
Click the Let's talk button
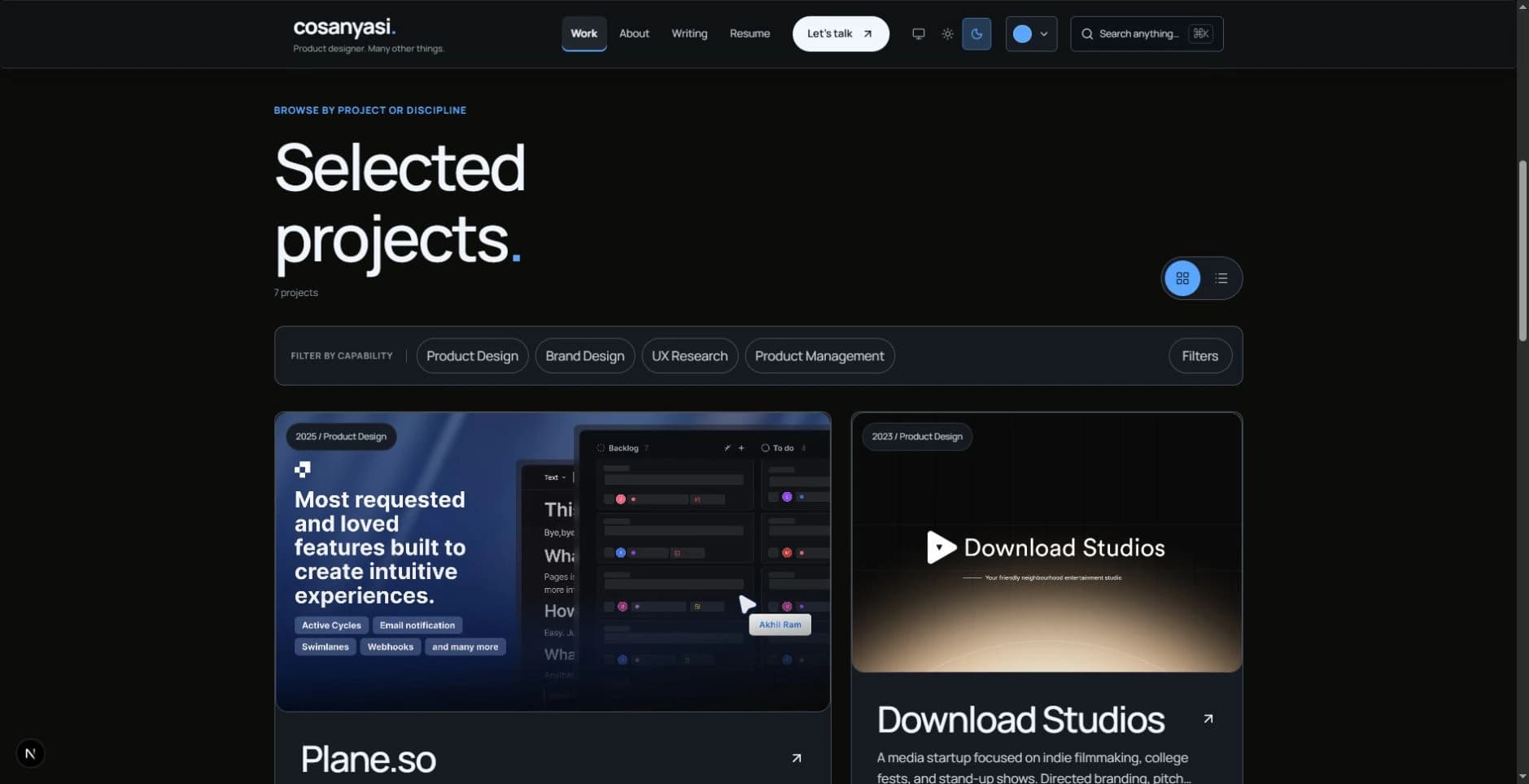pyautogui.click(x=841, y=33)
